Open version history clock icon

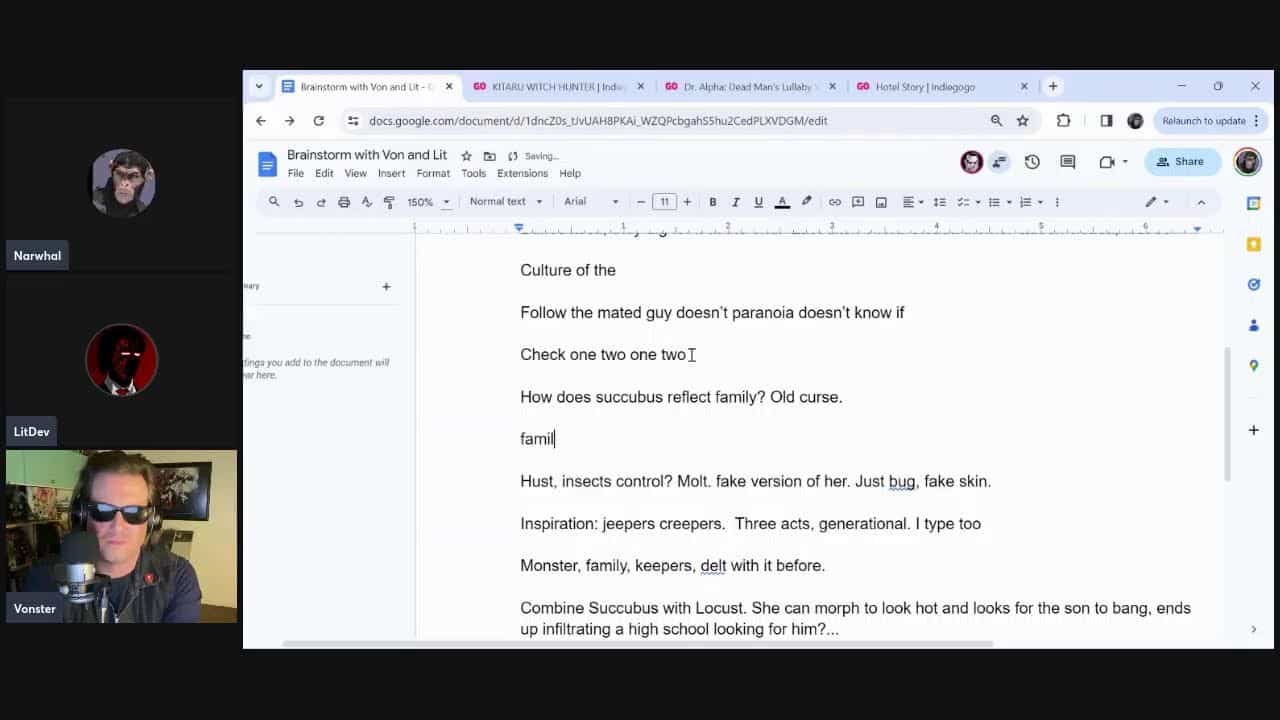tap(1032, 162)
